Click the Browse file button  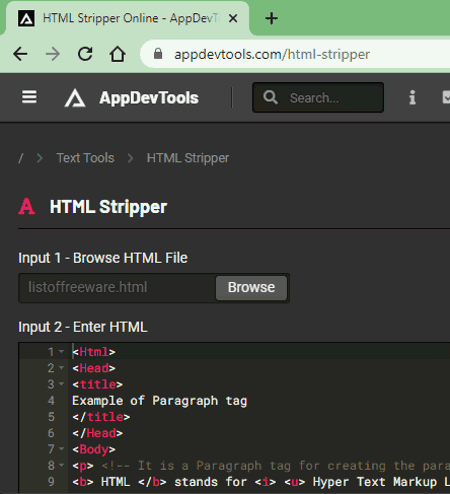point(251,287)
